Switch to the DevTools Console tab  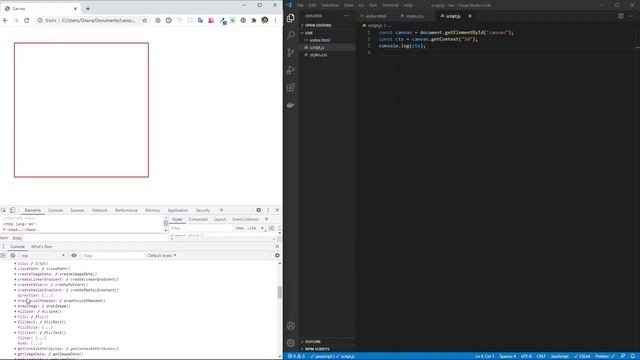[x=56, y=210]
